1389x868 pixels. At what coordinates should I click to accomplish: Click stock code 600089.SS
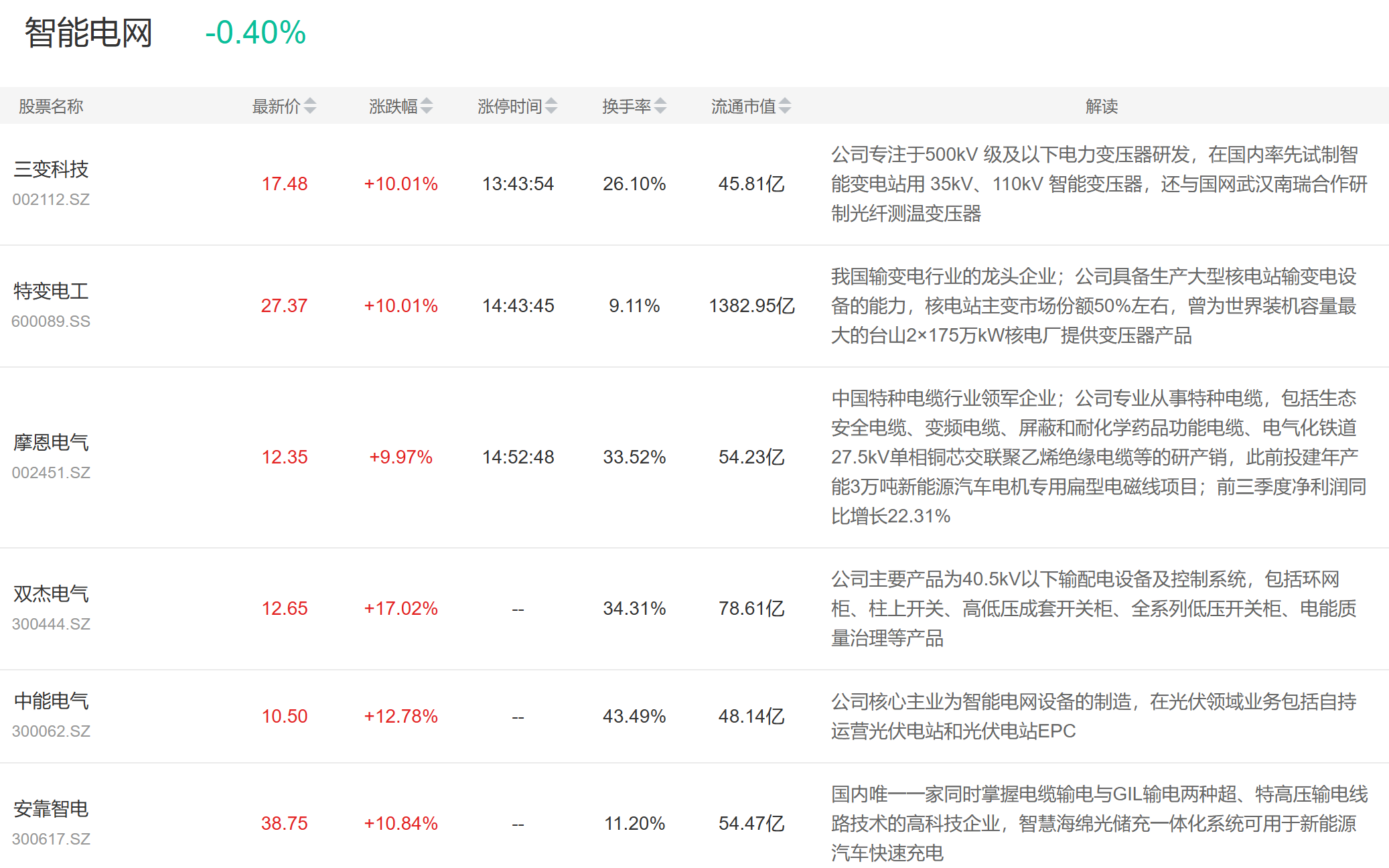click(51, 321)
